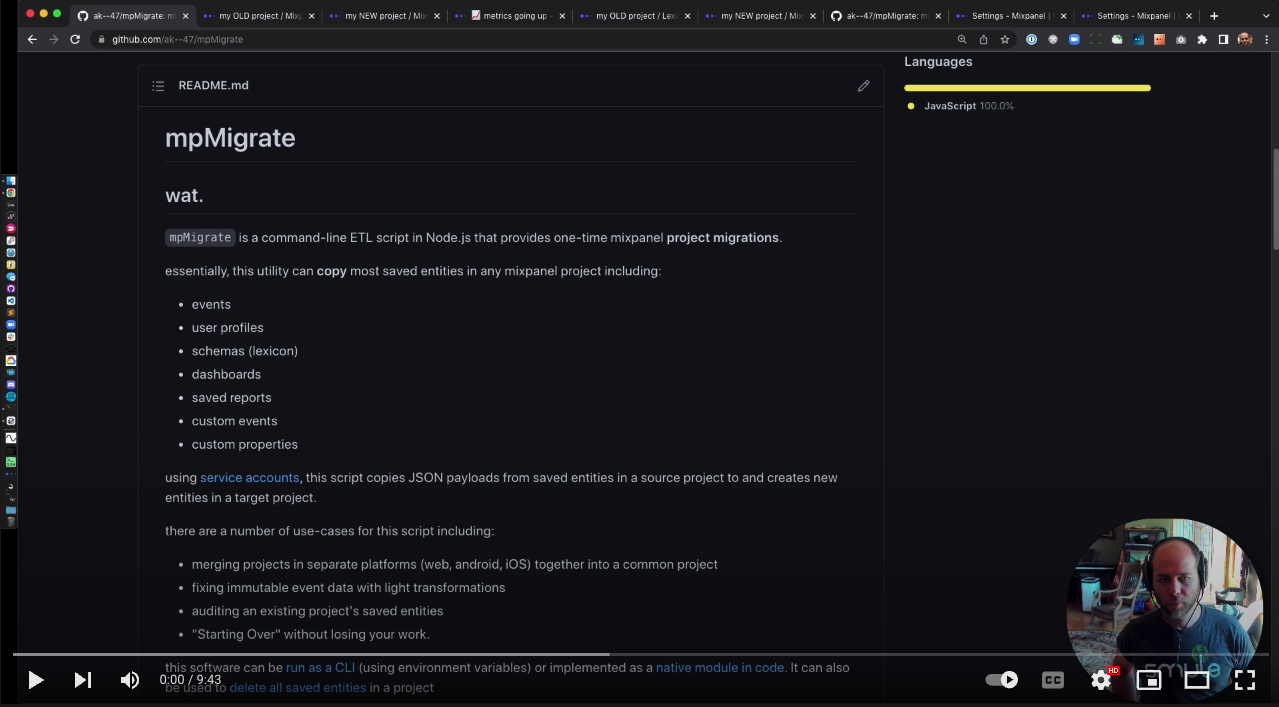Close the metrics going up tab
The image size is (1279, 707).
[x=562, y=16]
